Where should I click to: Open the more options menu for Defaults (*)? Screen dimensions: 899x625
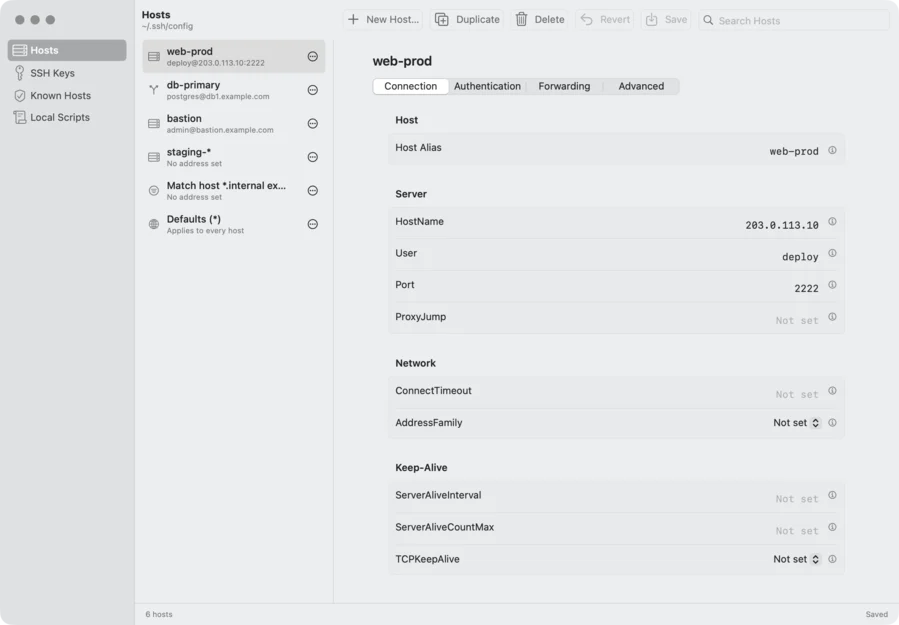click(x=312, y=224)
